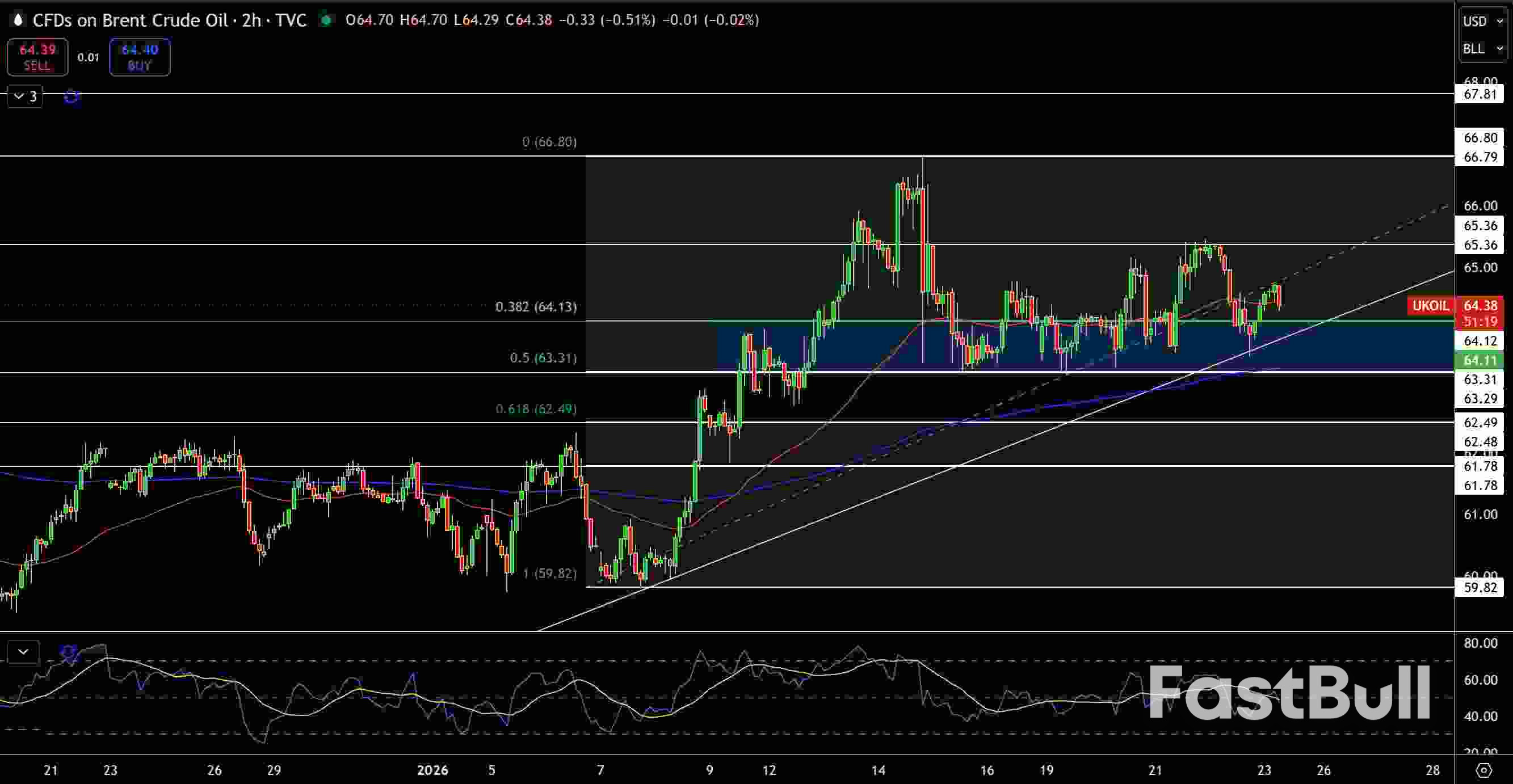1513x784 pixels.
Task: Click the Brent Crude Oil droplet icon
Action: pyautogui.click(x=18, y=19)
